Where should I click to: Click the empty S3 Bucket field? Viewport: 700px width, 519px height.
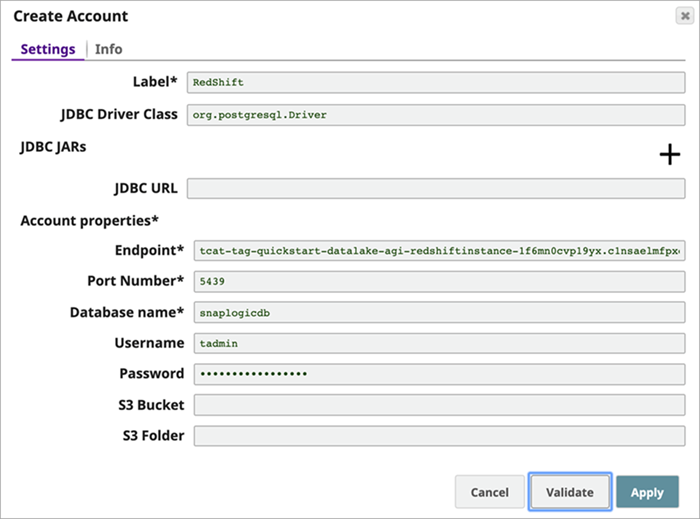coord(439,405)
